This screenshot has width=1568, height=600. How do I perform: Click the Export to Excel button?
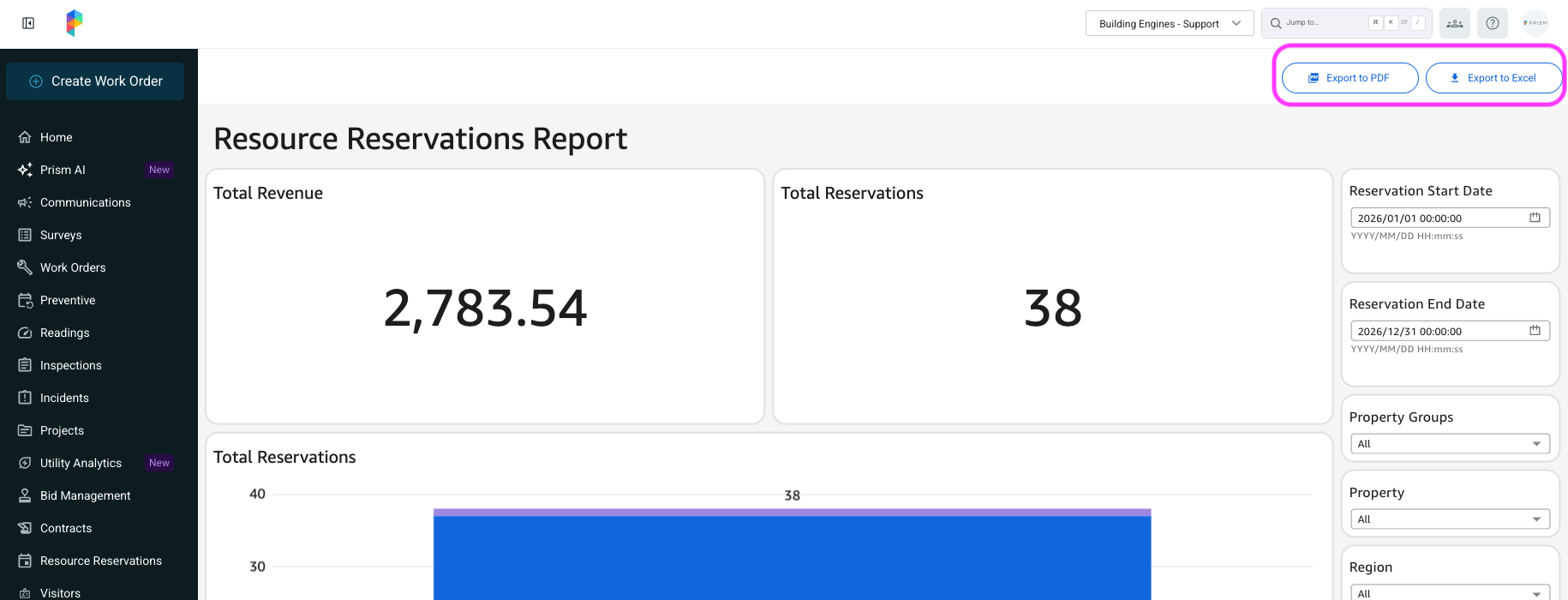pos(1494,78)
